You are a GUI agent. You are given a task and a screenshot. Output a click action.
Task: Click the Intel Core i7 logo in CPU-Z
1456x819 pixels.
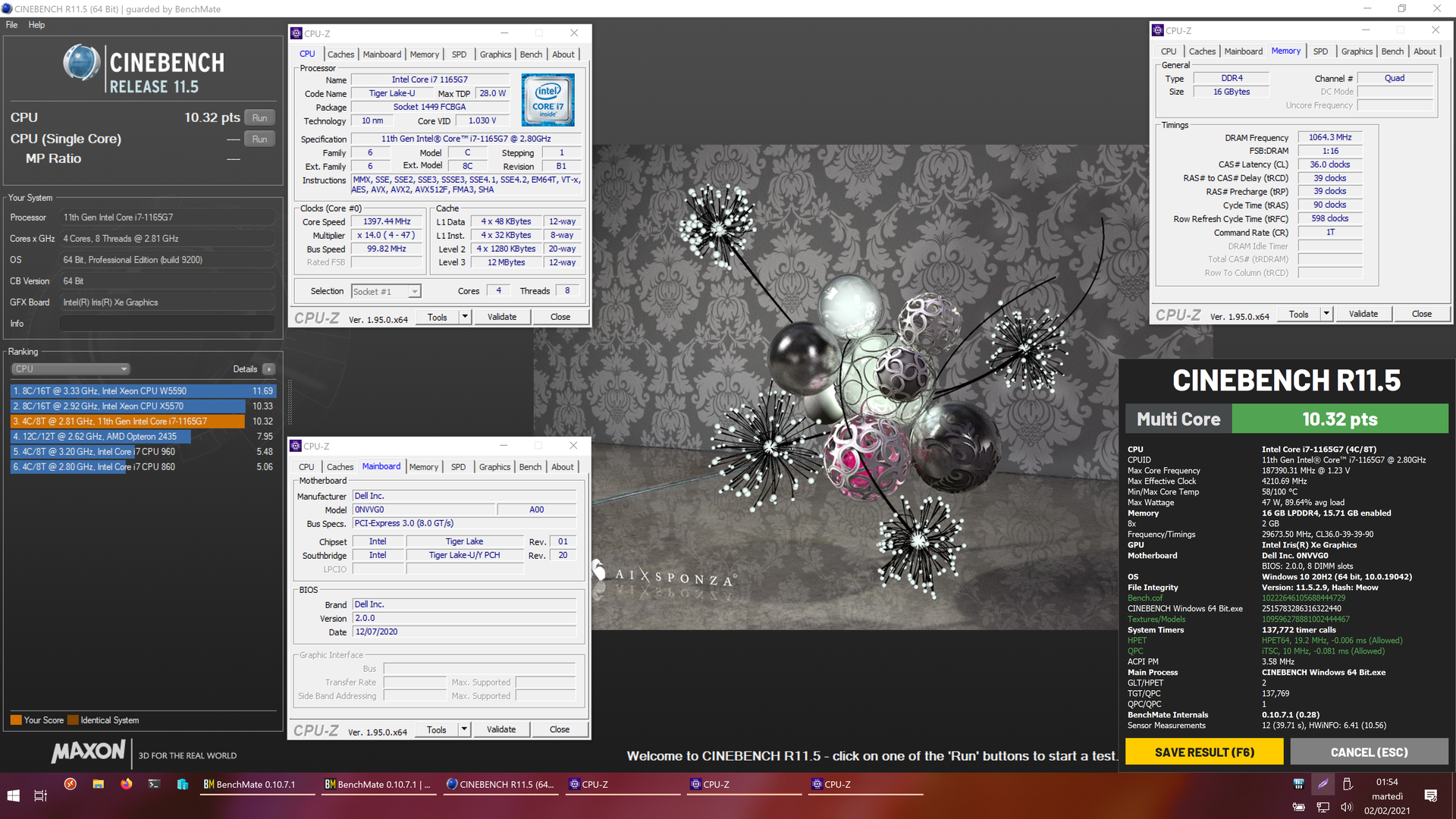tap(548, 100)
